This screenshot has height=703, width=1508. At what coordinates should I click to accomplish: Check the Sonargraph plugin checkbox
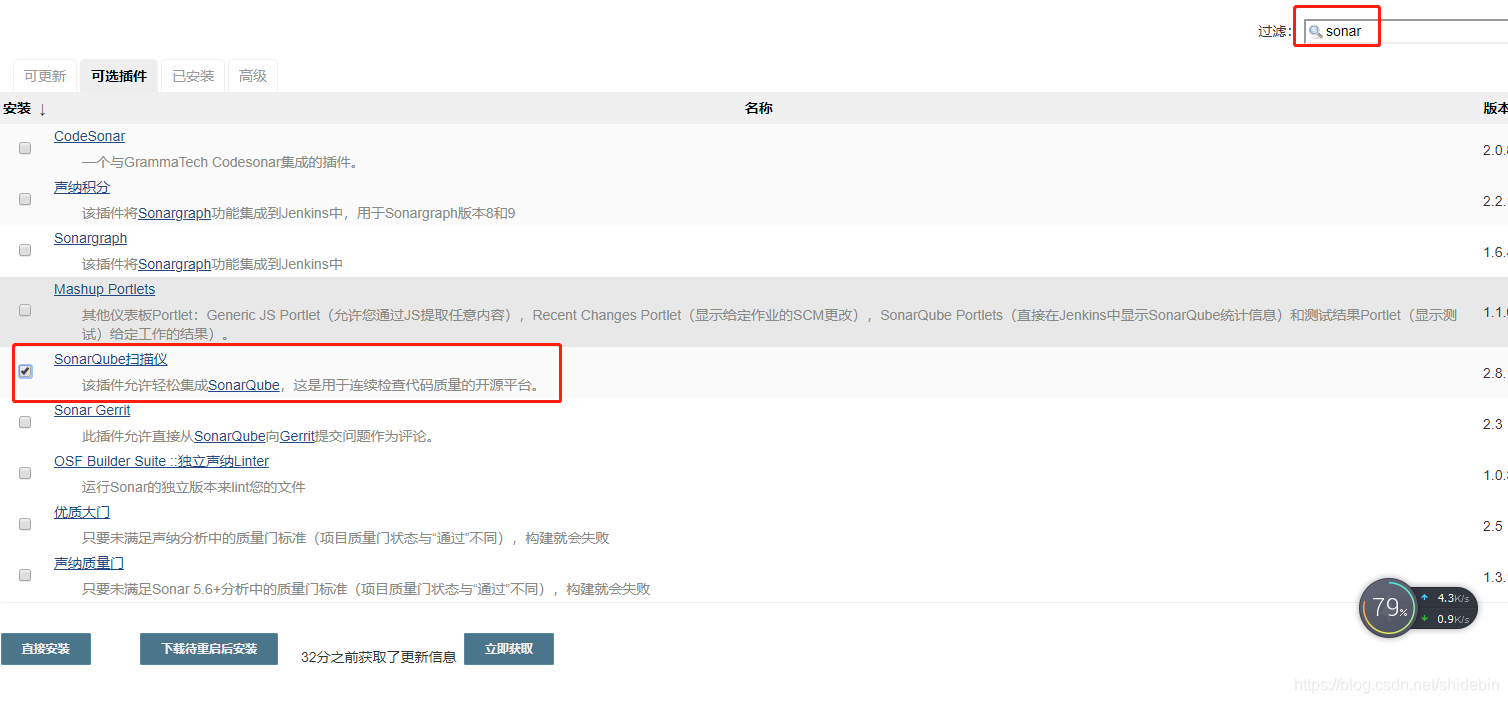point(25,250)
